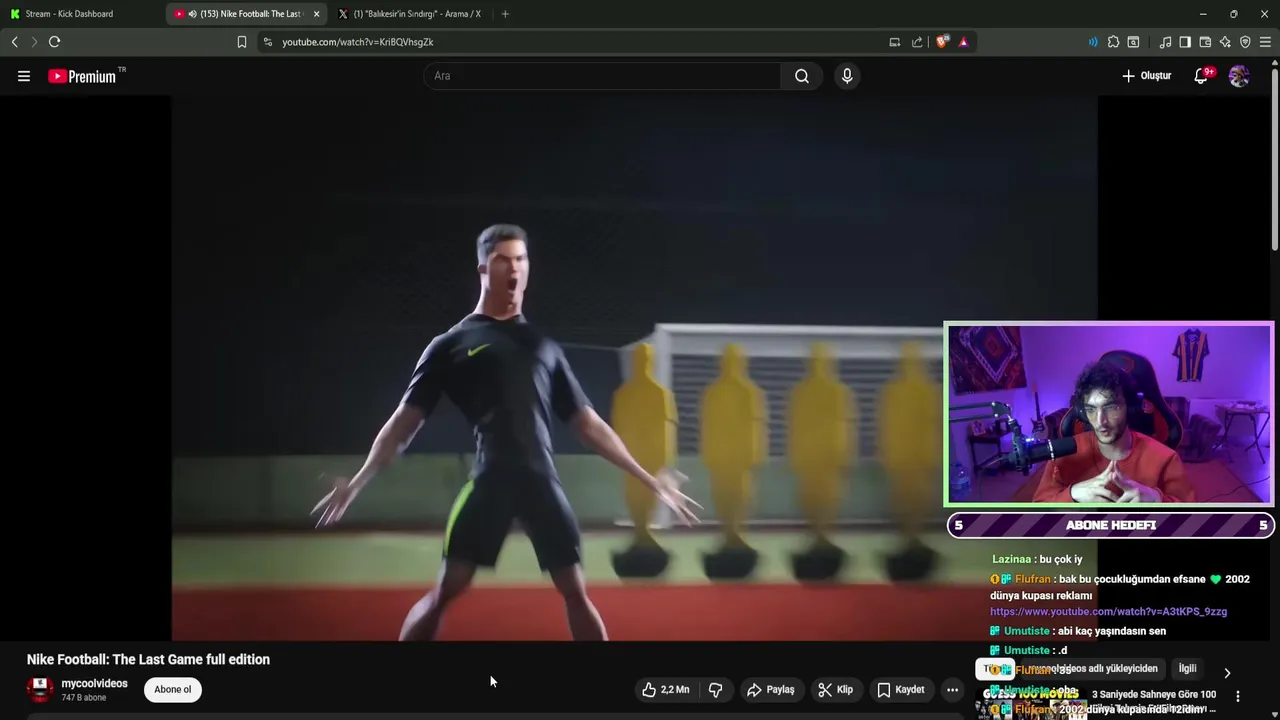Start voice search with microphone icon
The width and height of the screenshot is (1280, 720).
click(x=847, y=76)
